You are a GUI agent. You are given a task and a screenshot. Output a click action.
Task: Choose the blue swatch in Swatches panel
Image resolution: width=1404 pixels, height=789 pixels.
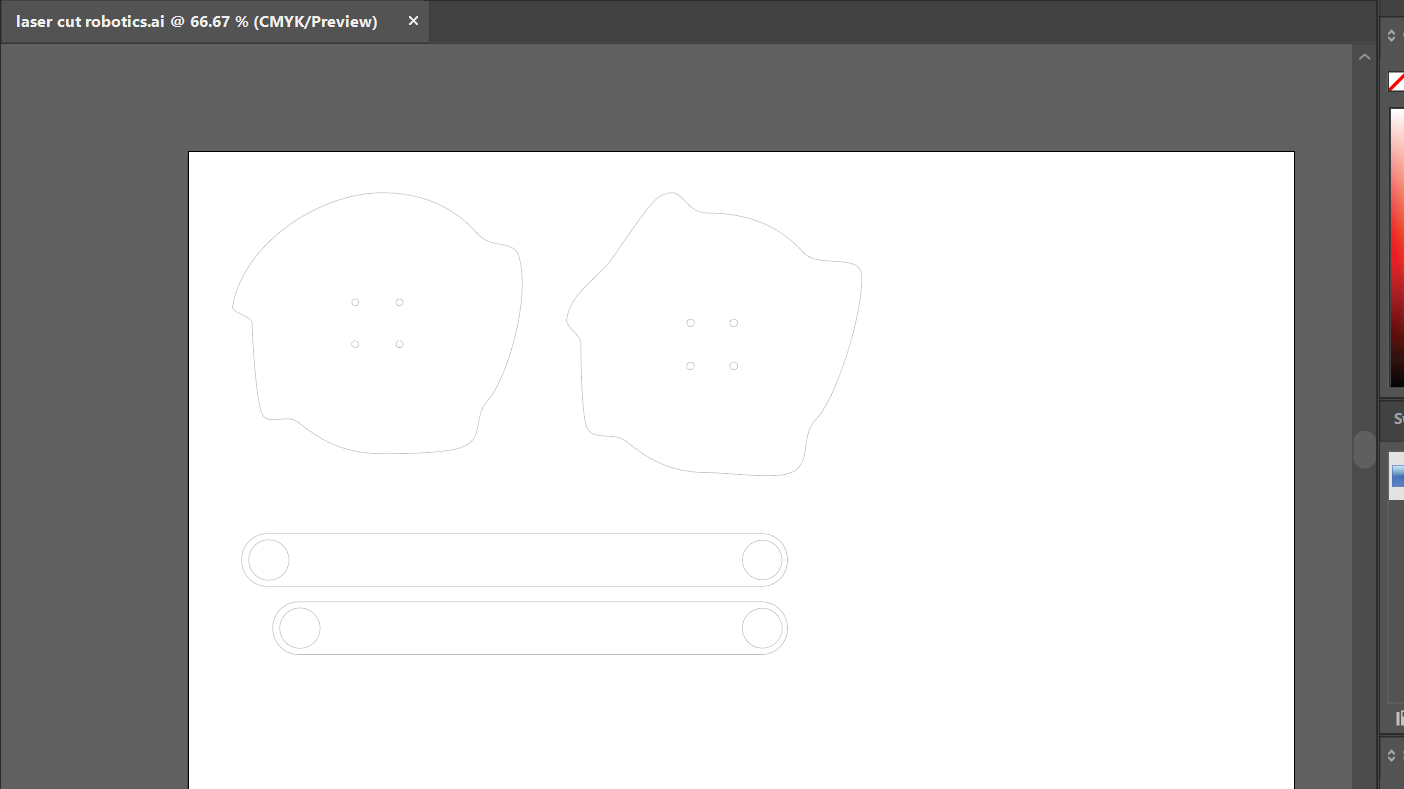(1397, 476)
